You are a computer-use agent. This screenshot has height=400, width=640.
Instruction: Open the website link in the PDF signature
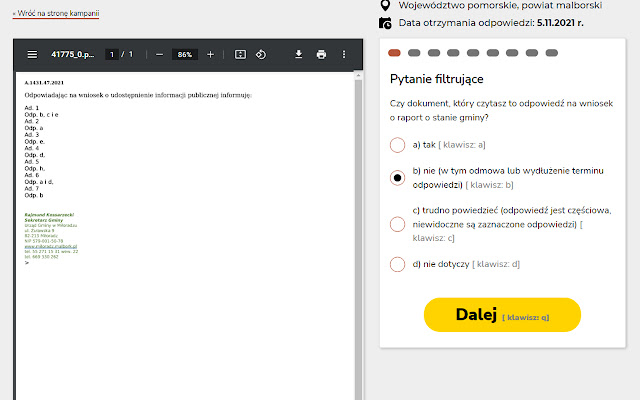coord(51,246)
